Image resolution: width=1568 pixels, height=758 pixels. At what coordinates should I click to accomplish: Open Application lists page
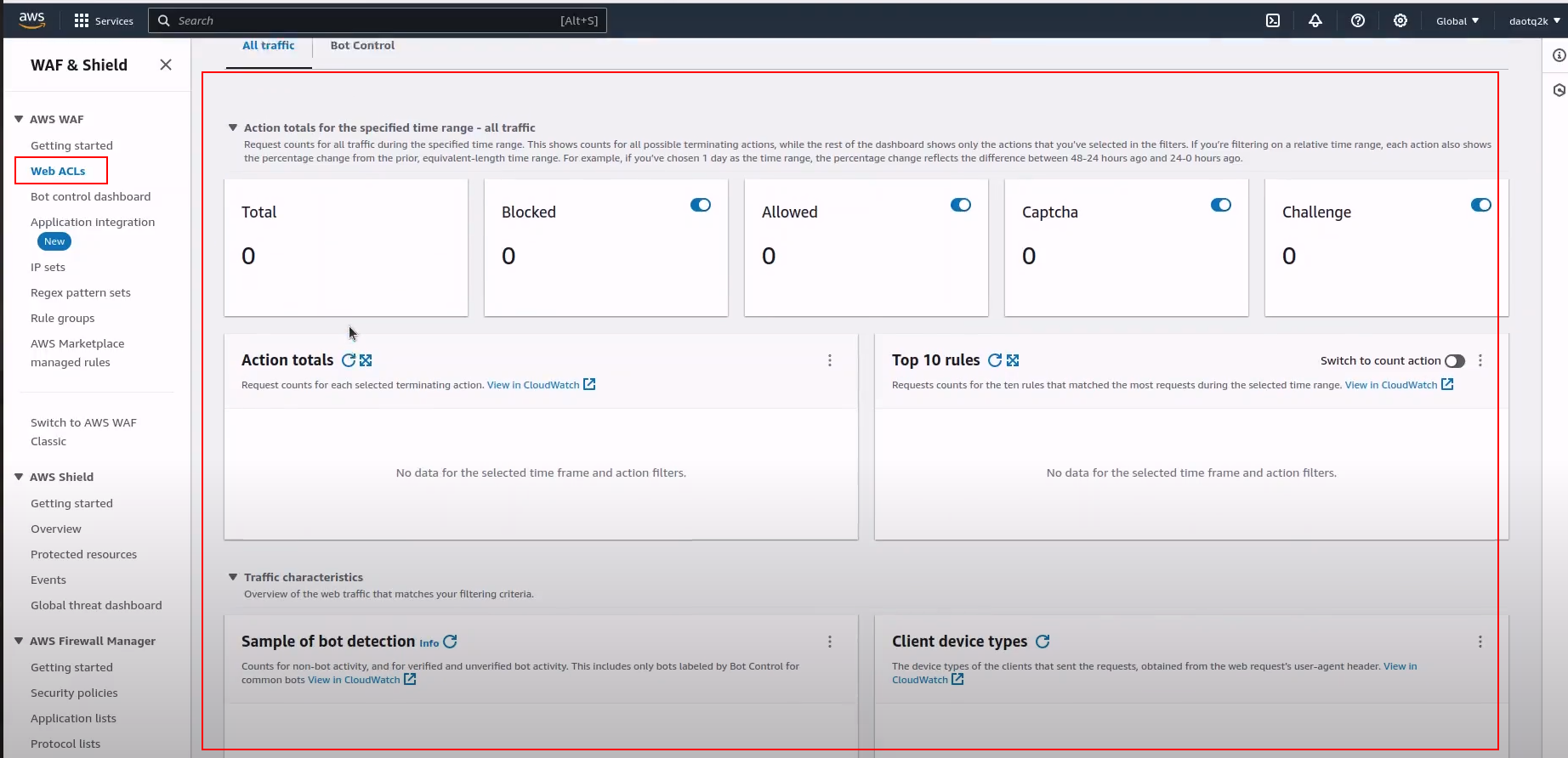[x=73, y=718]
